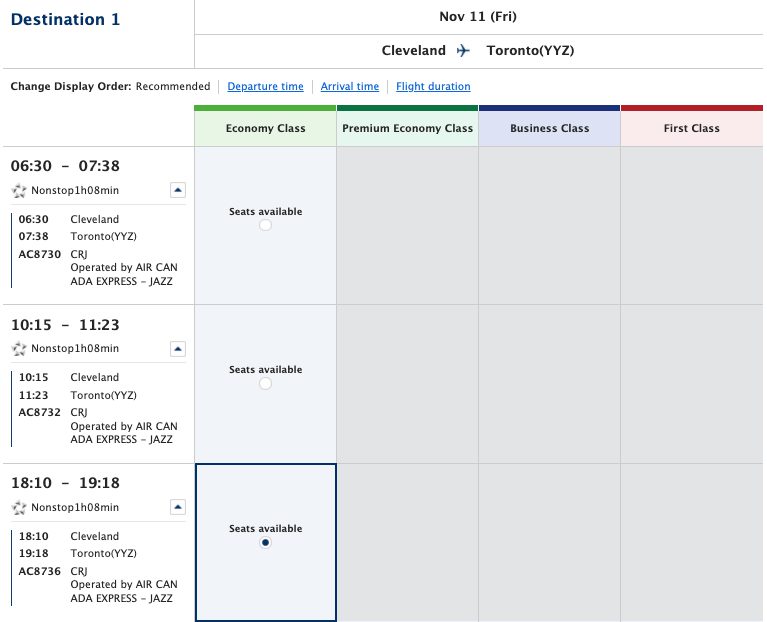
Task: Click the Star Alliance icon for 18:10 flight
Action: 18,508
